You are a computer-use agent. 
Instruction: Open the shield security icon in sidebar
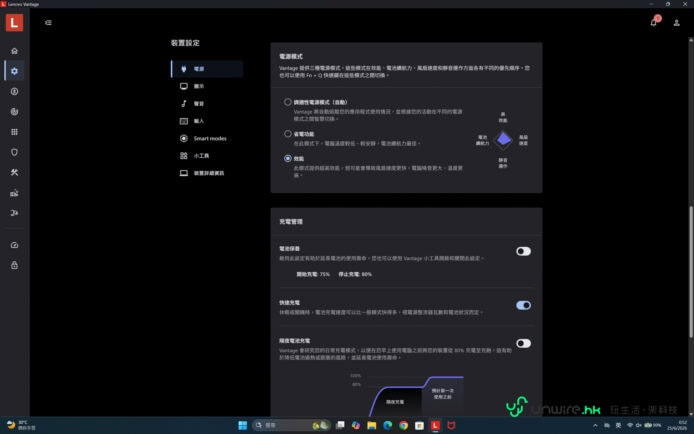pyautogui.click(x=14, y=152)
